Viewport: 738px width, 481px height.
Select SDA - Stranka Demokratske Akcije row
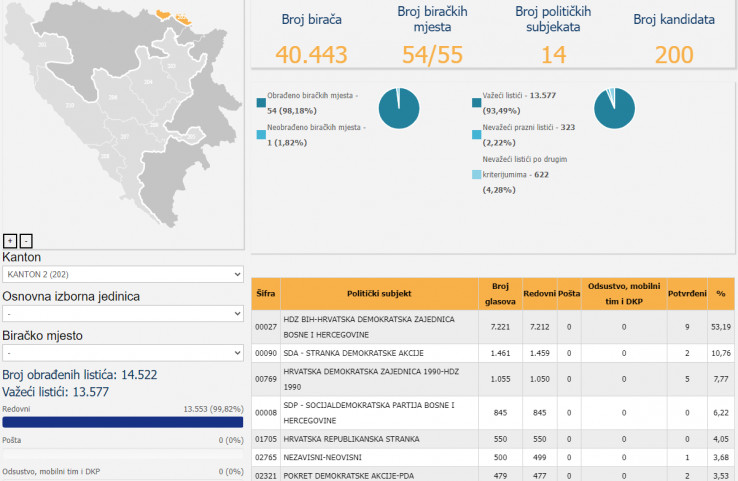click(x=379, y=353)
